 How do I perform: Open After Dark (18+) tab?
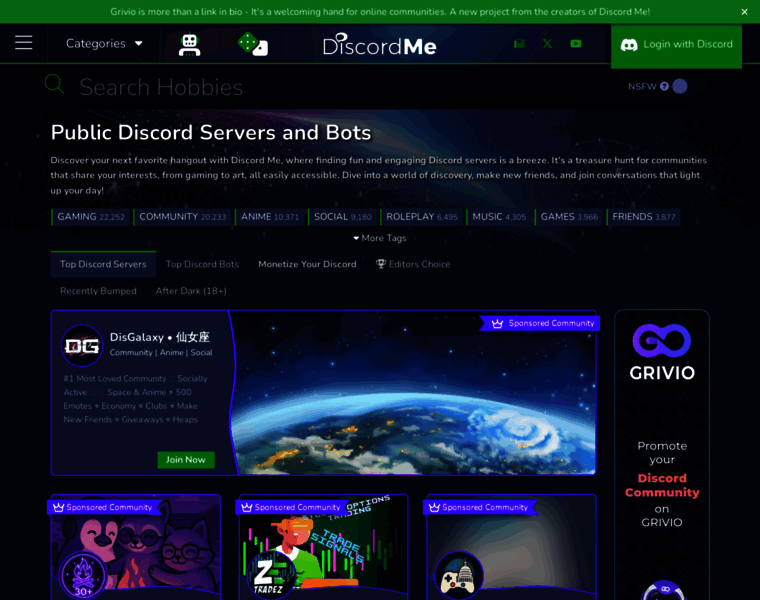[191, 291]
